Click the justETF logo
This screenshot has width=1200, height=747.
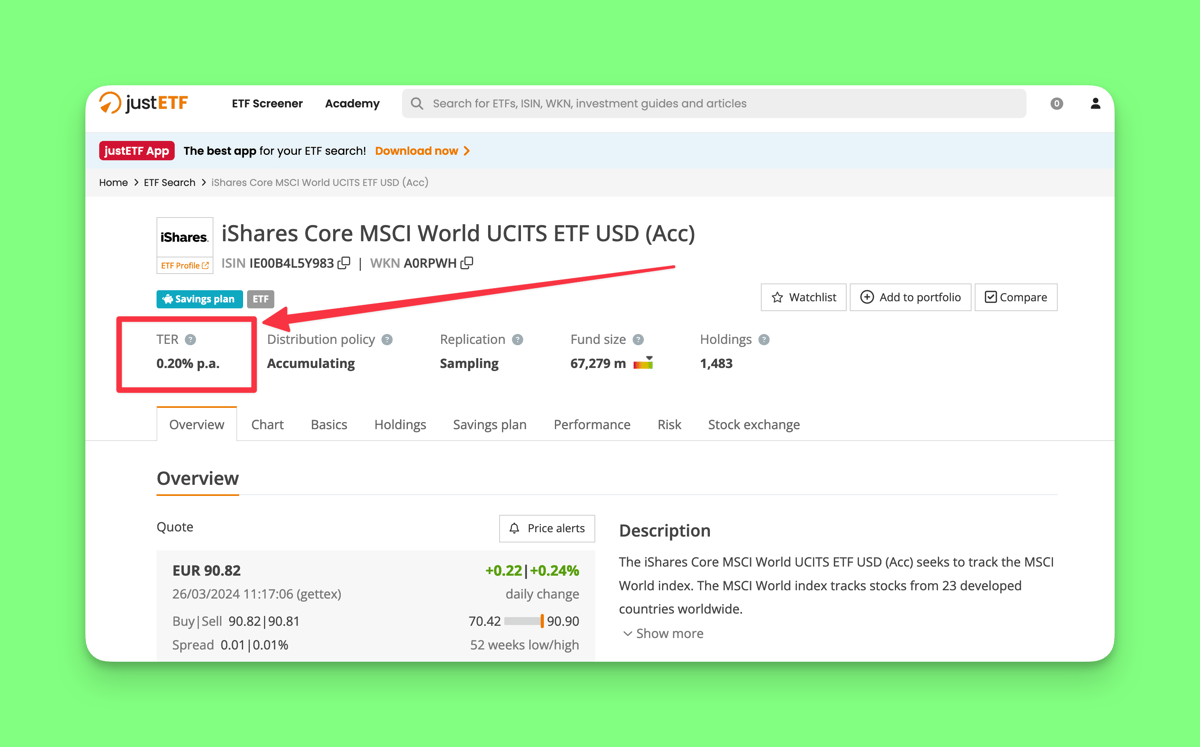(144, 103)
